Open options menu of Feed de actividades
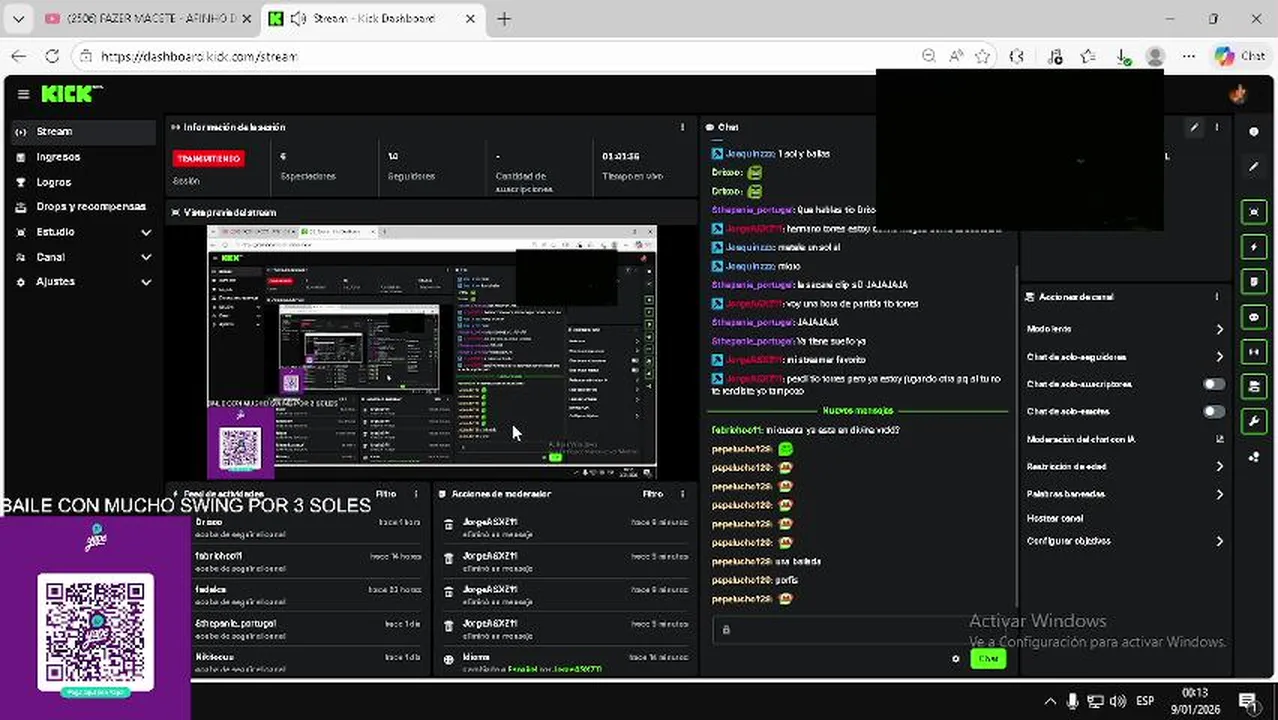 (417, 494)
